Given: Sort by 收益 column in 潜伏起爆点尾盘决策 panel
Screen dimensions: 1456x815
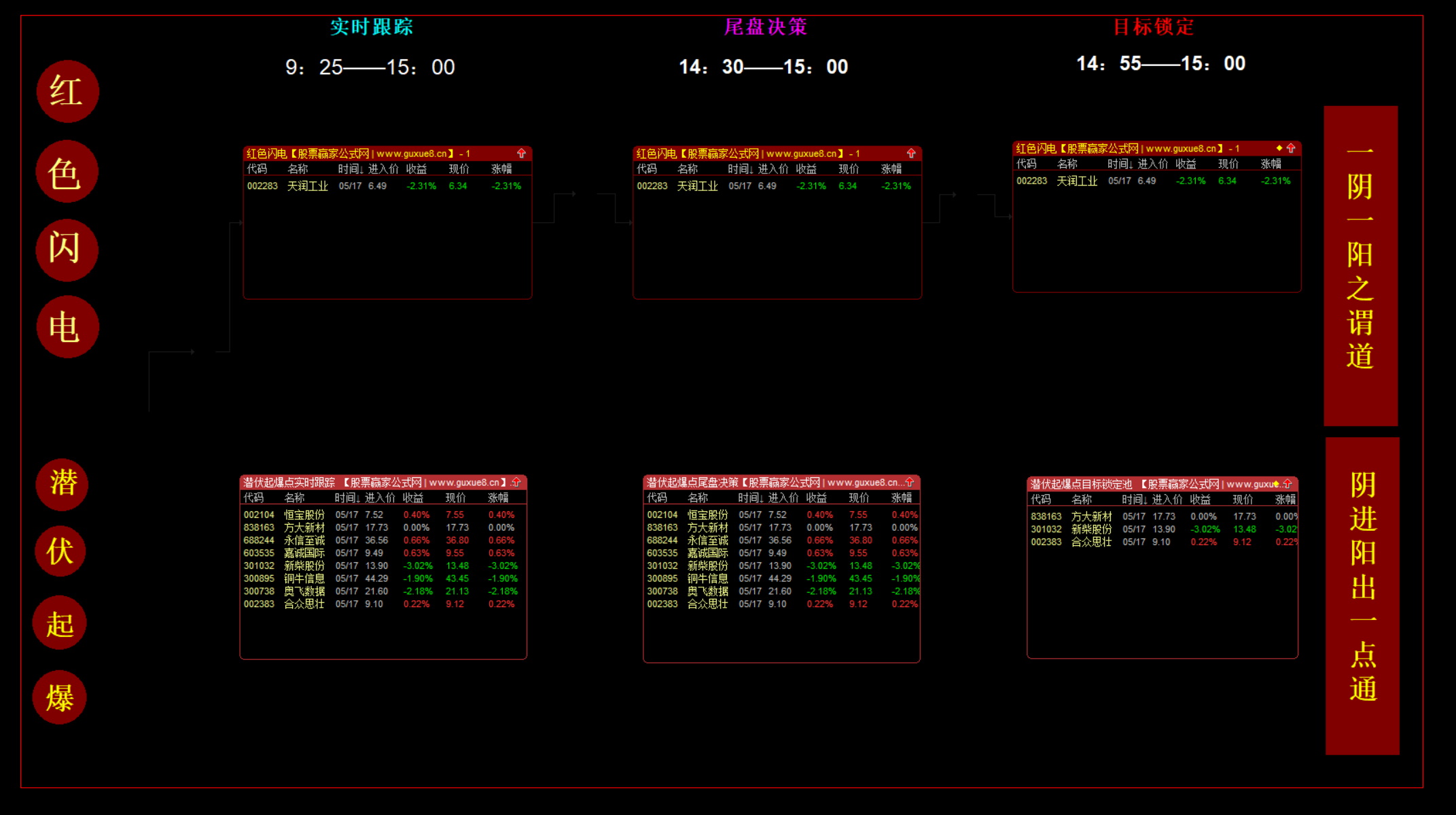Looking at the screenshot, I should [x=816, y=498].
